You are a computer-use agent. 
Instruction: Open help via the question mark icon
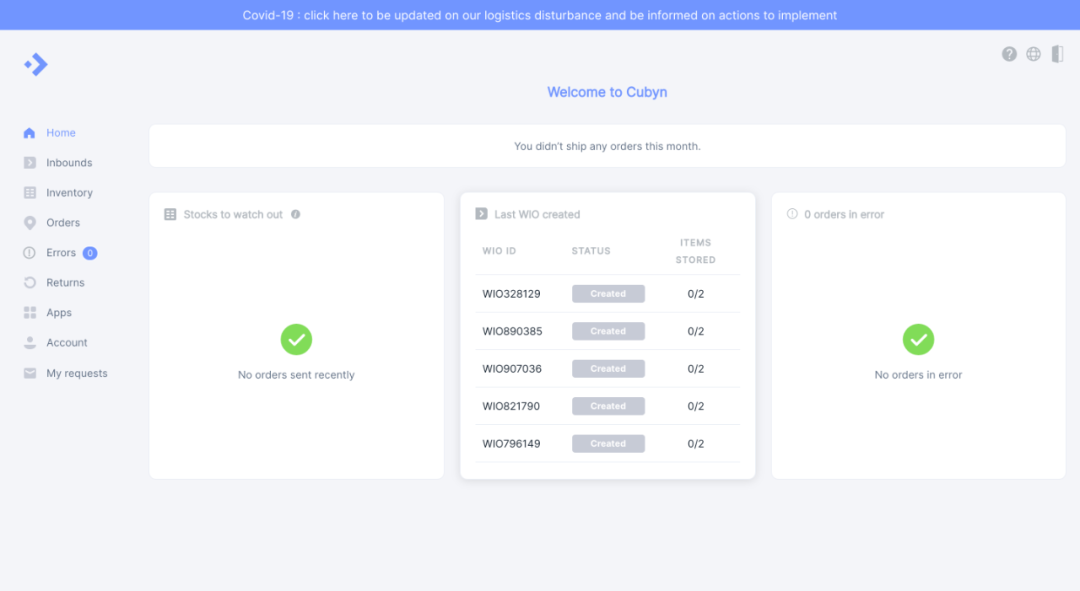pos(1009,54)
